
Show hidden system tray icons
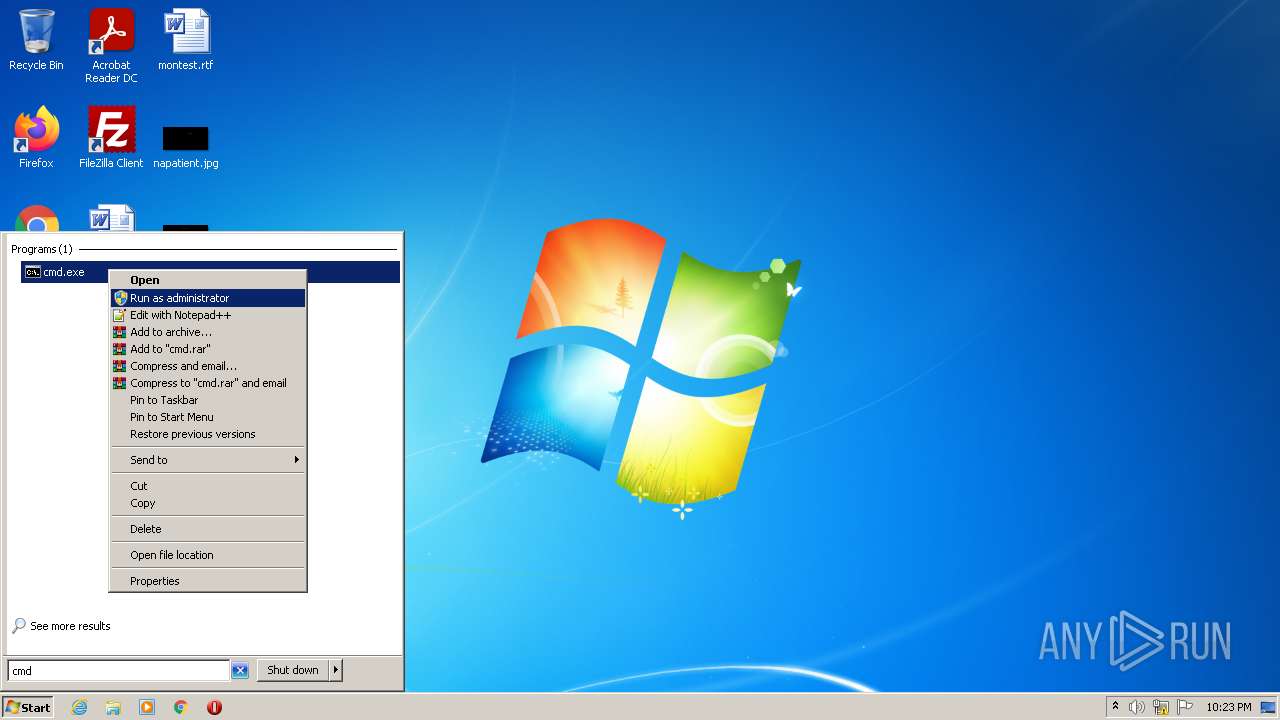coord(1115,707)
